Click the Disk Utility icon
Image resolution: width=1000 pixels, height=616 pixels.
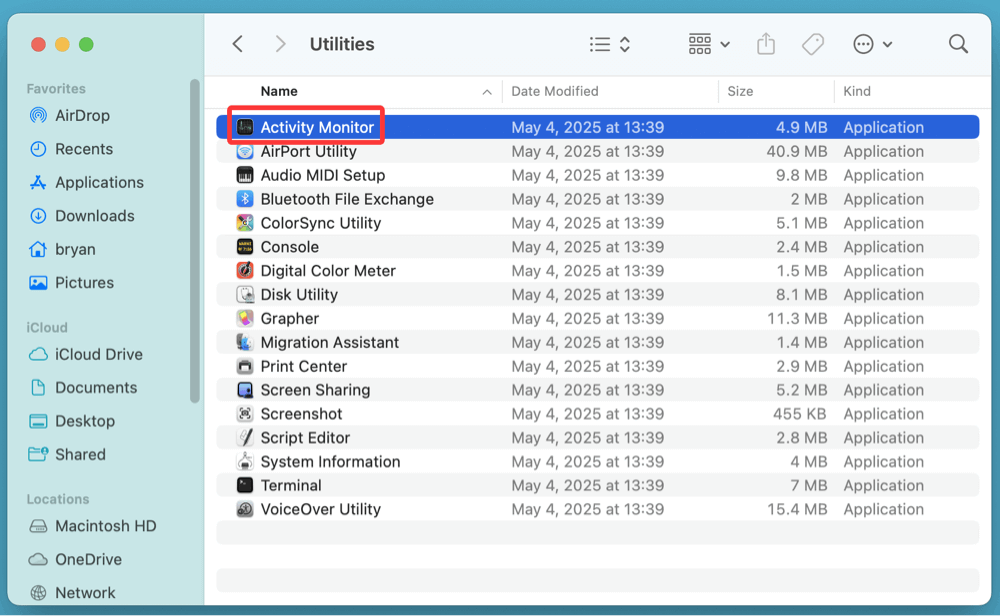(x=243, y=294)
